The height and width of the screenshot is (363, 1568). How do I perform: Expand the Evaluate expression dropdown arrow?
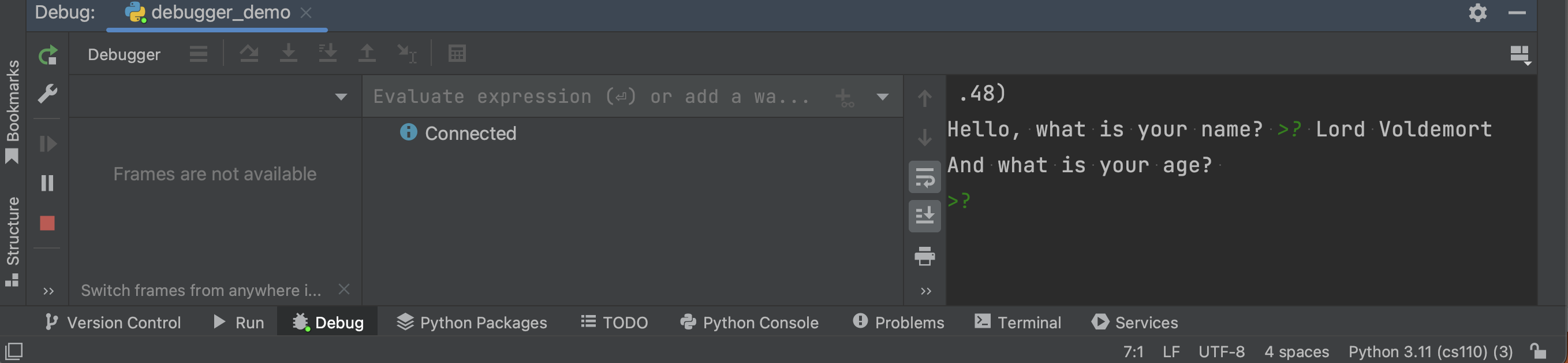pos(883,96)
